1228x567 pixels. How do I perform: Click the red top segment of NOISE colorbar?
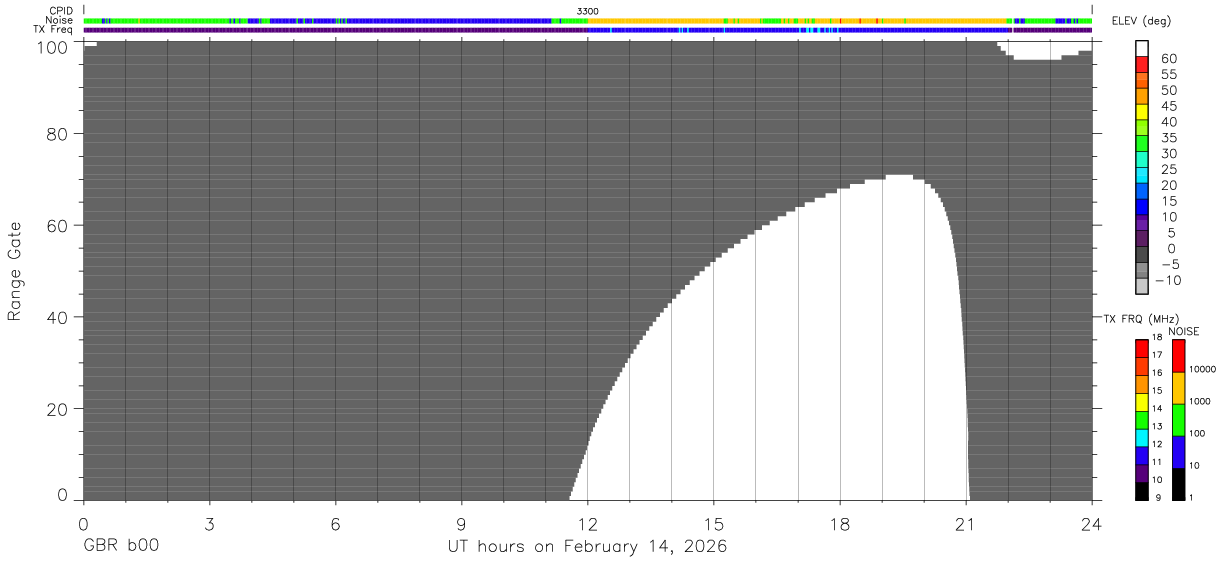1178,356
